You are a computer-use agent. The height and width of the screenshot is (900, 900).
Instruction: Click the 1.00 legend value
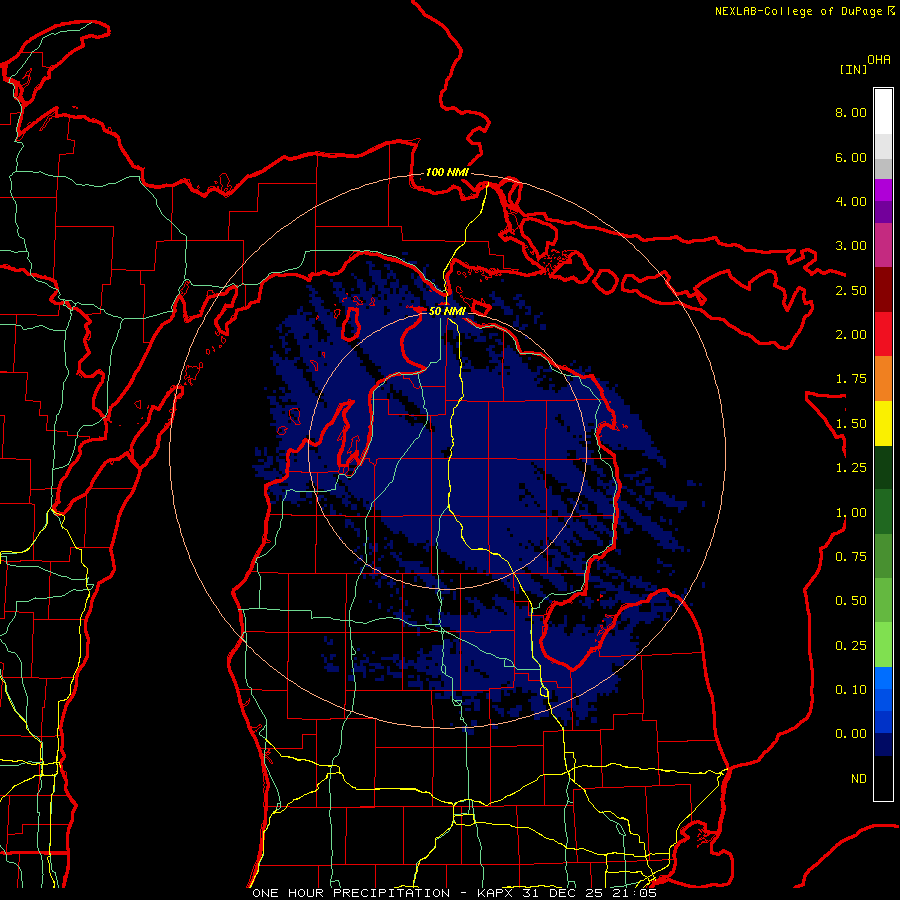(x=851, y=513)
